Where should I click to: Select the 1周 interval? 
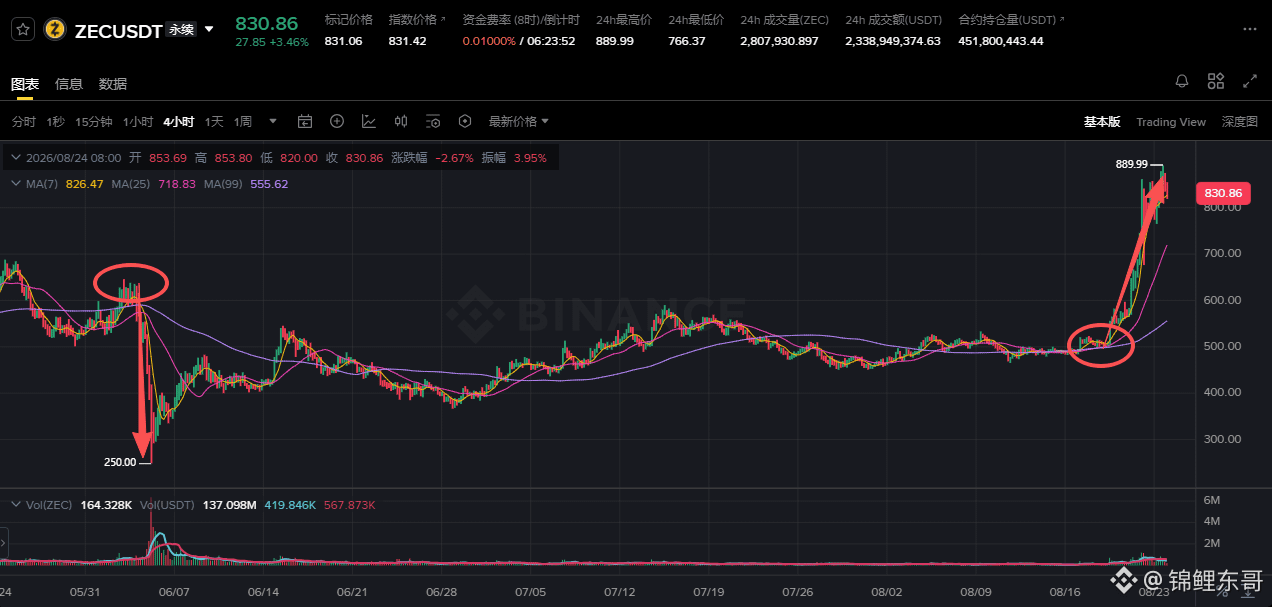coord(243,122)
